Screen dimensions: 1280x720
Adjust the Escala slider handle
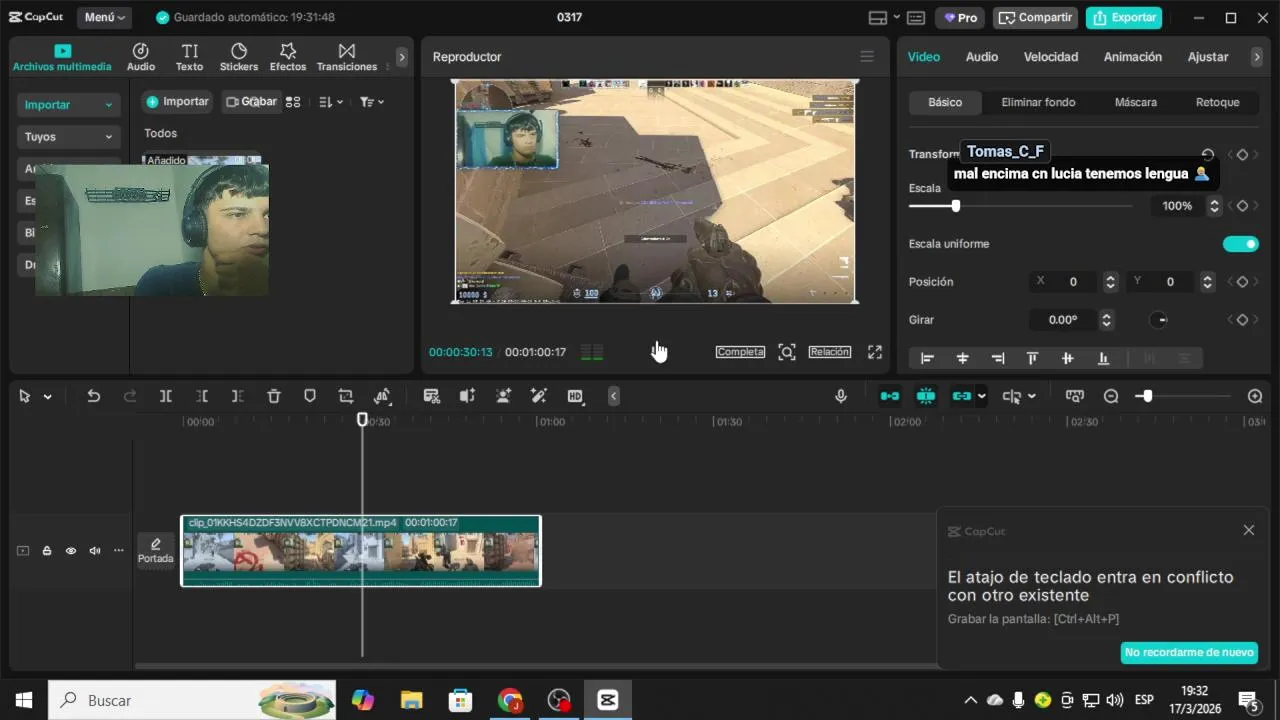[956, 206]
